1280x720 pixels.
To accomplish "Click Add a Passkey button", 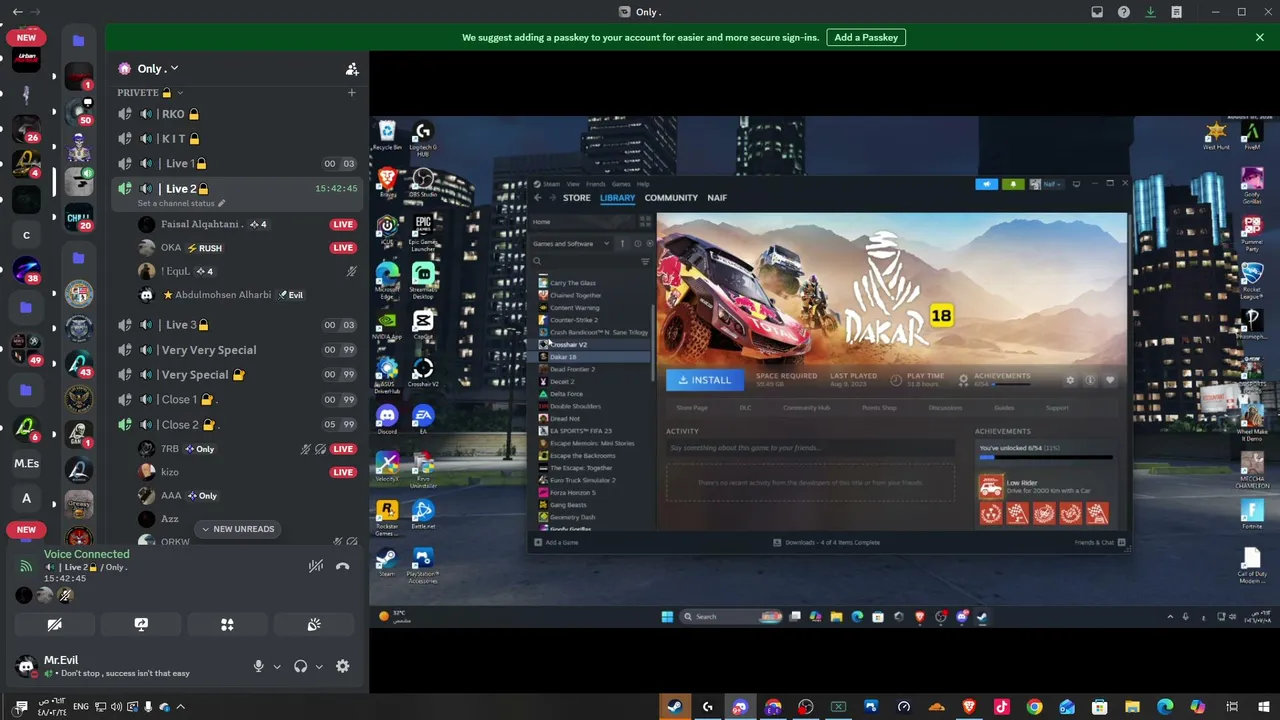I will tap(866, 37).
